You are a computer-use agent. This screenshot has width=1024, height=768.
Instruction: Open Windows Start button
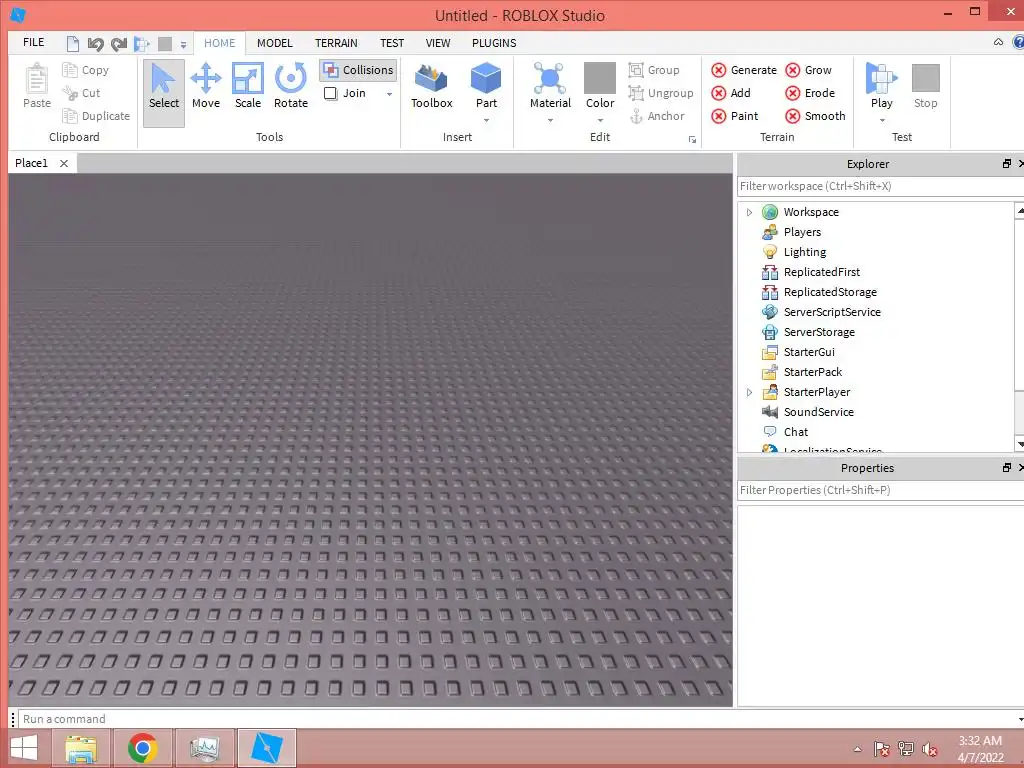coord(24,748)
